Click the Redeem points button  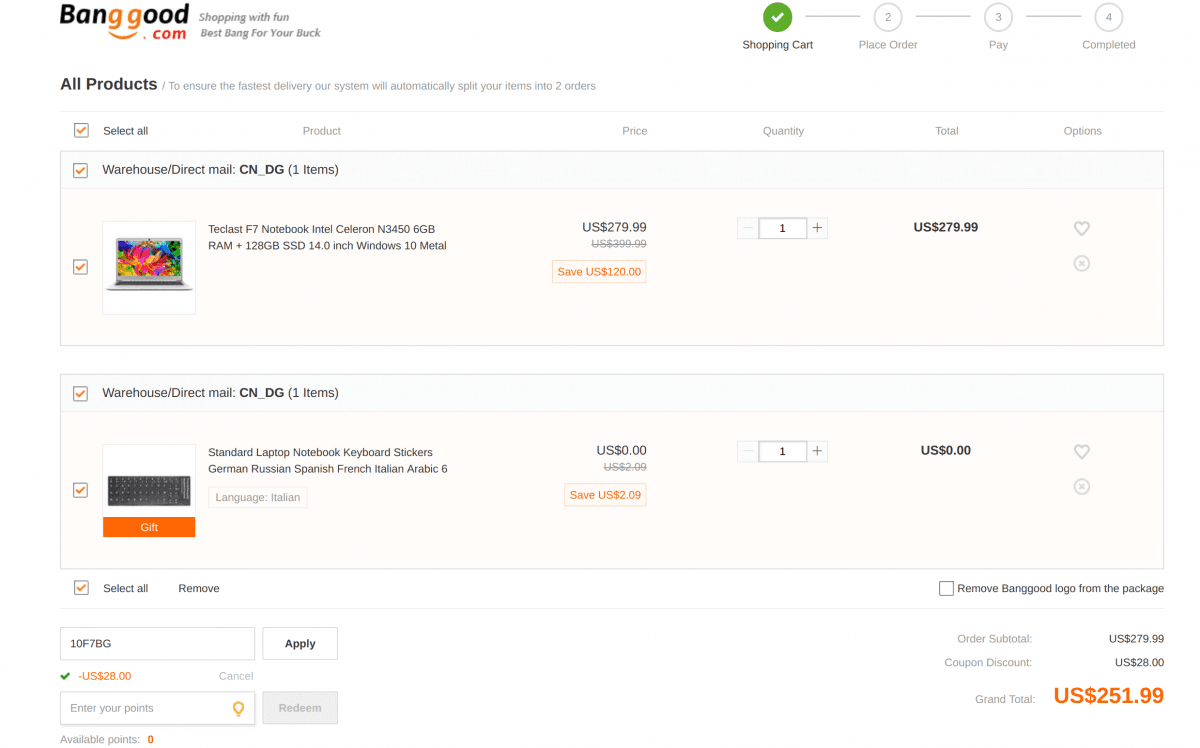(300, 708)
